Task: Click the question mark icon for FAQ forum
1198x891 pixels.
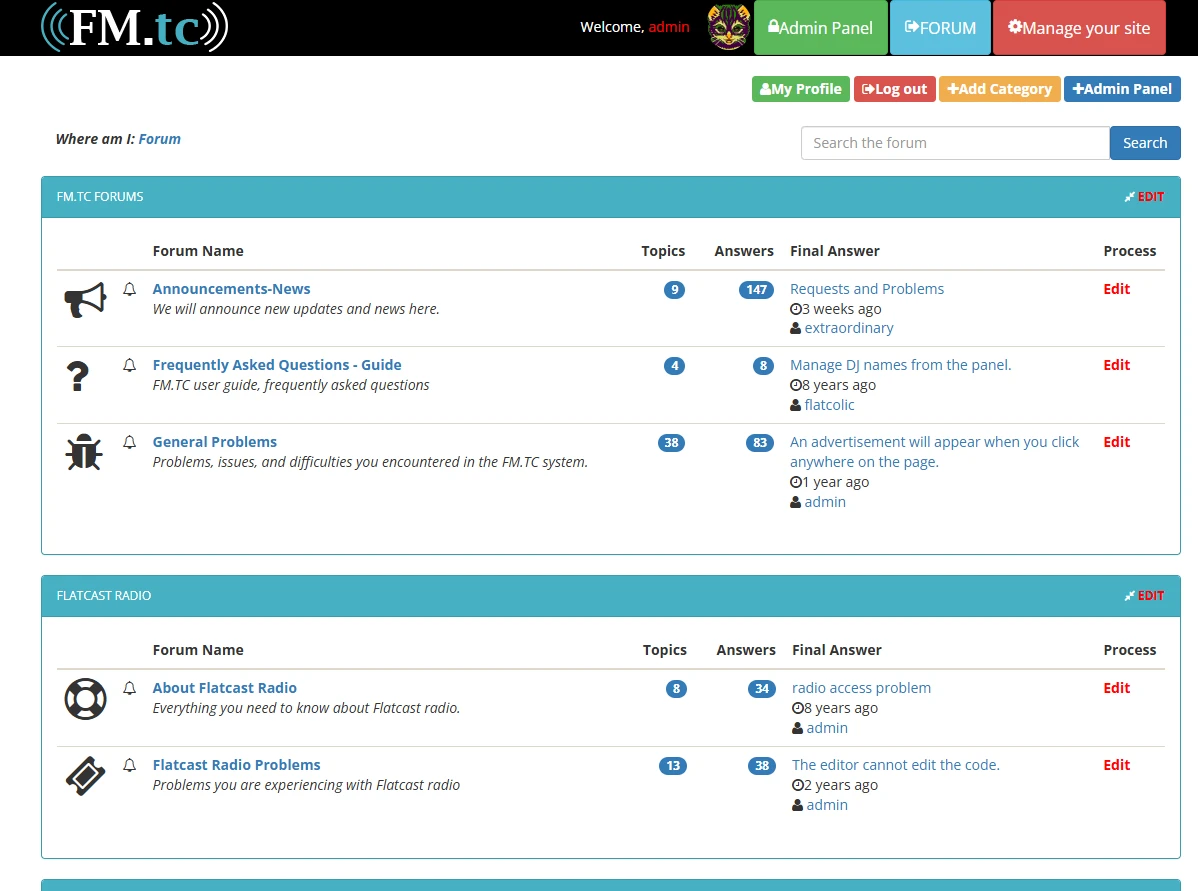Action: tap(78, 376)
